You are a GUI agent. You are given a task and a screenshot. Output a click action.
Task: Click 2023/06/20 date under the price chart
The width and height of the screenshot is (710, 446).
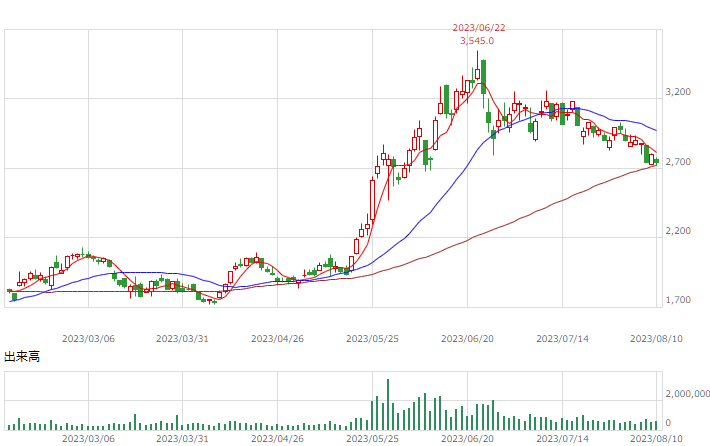point(467,339)
